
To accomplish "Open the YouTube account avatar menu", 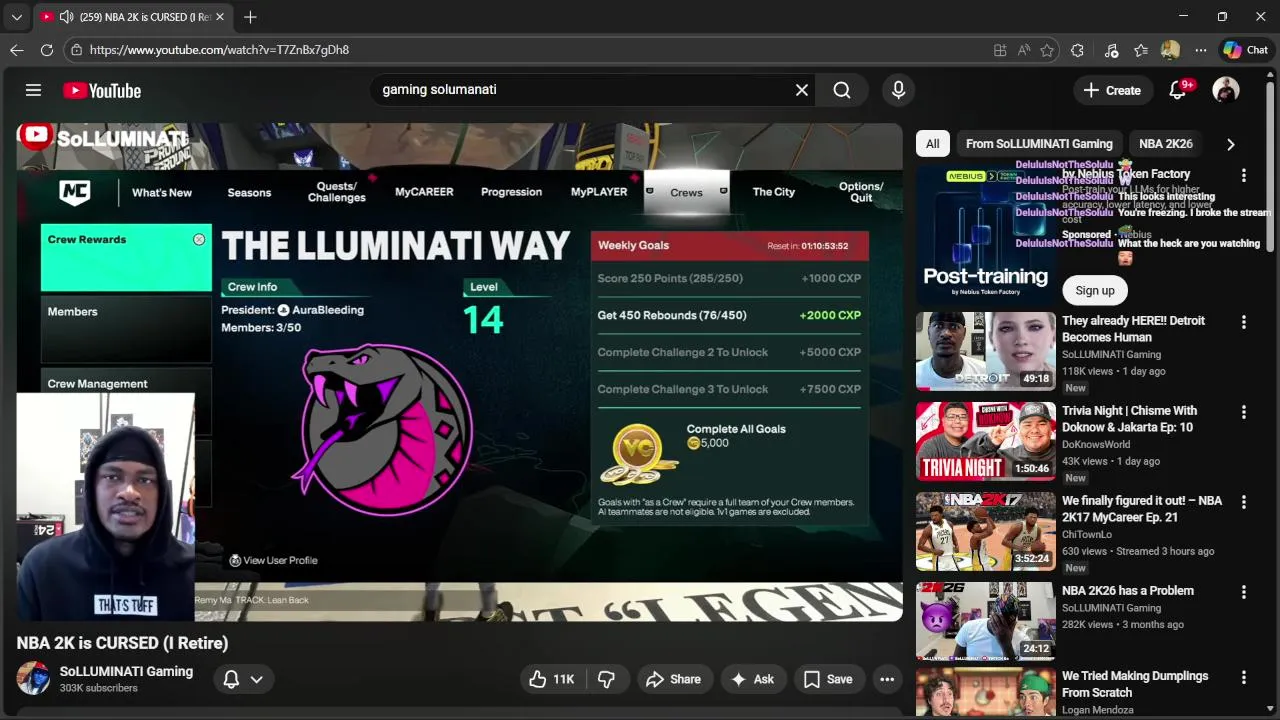I will [1226, 90].
